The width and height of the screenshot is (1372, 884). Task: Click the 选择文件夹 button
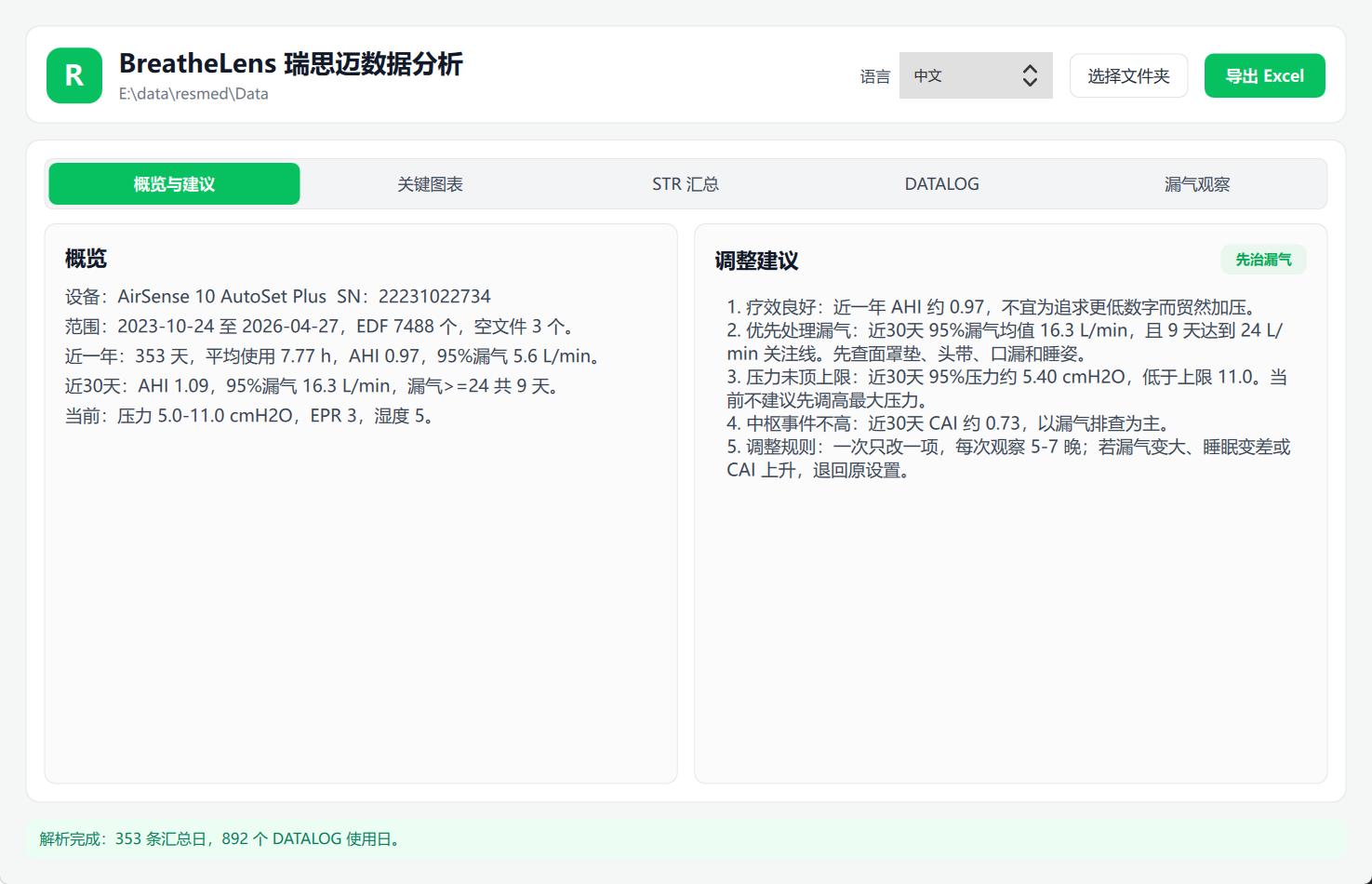click(x=1128, y=75)
